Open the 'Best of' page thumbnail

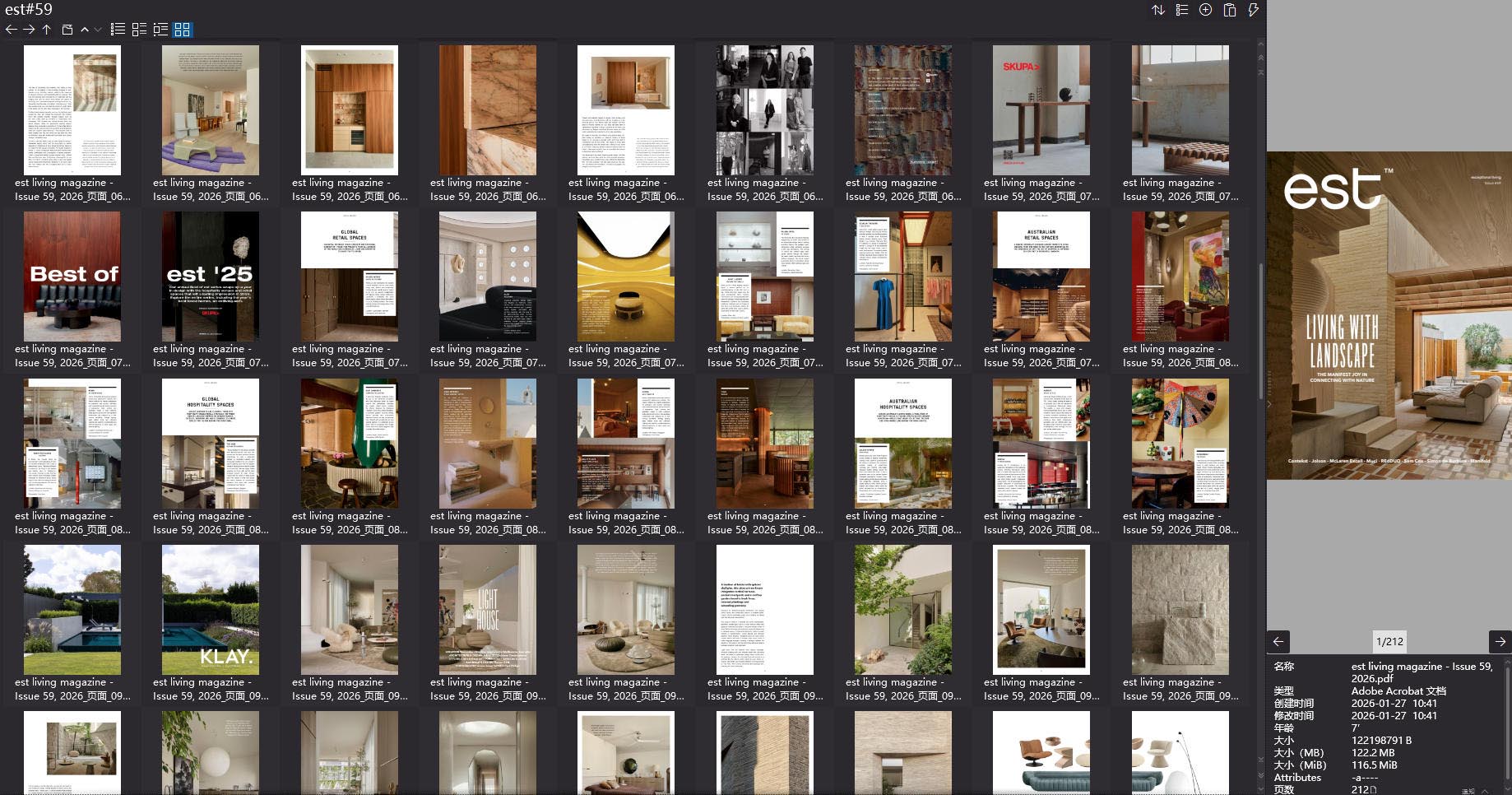(x=72, y=277)
